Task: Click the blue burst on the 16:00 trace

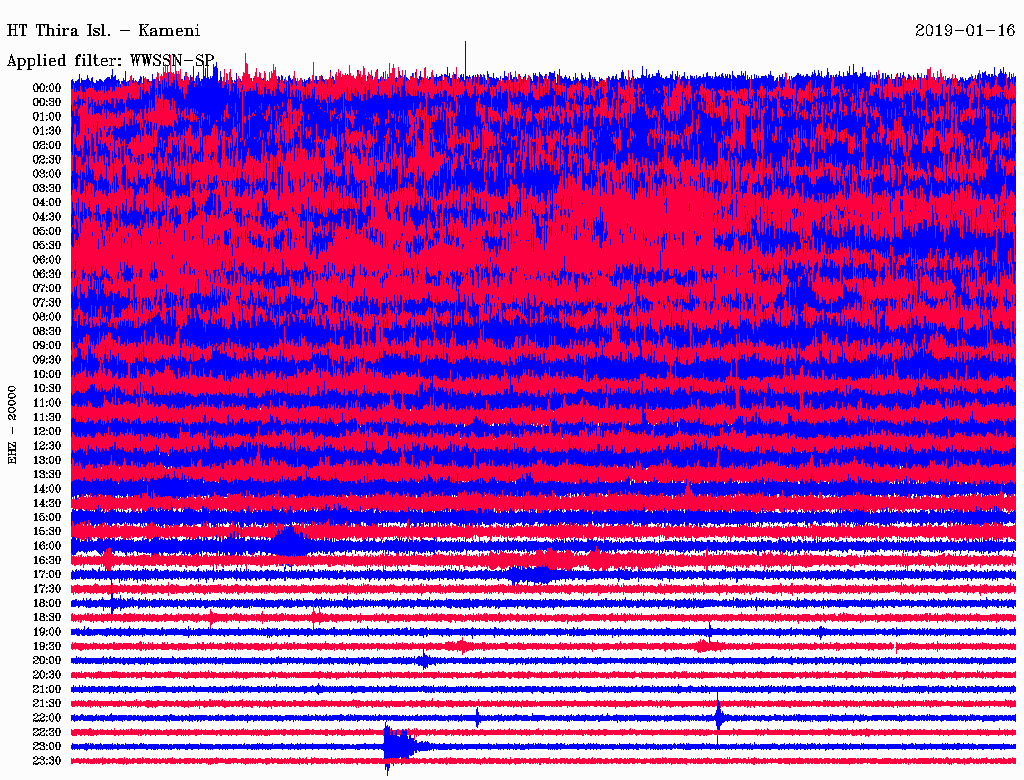Action: point(290,543)
